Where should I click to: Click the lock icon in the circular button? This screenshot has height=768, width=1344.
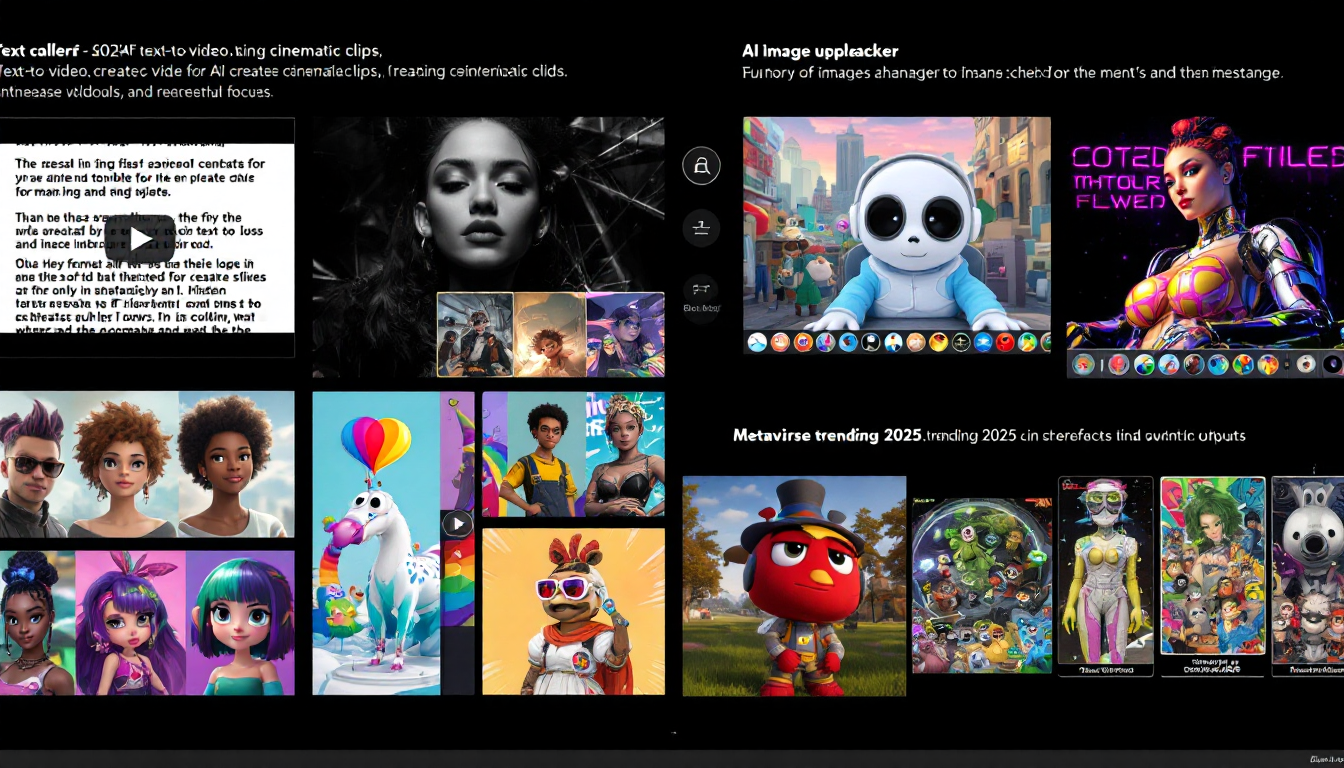click(701, 165)
